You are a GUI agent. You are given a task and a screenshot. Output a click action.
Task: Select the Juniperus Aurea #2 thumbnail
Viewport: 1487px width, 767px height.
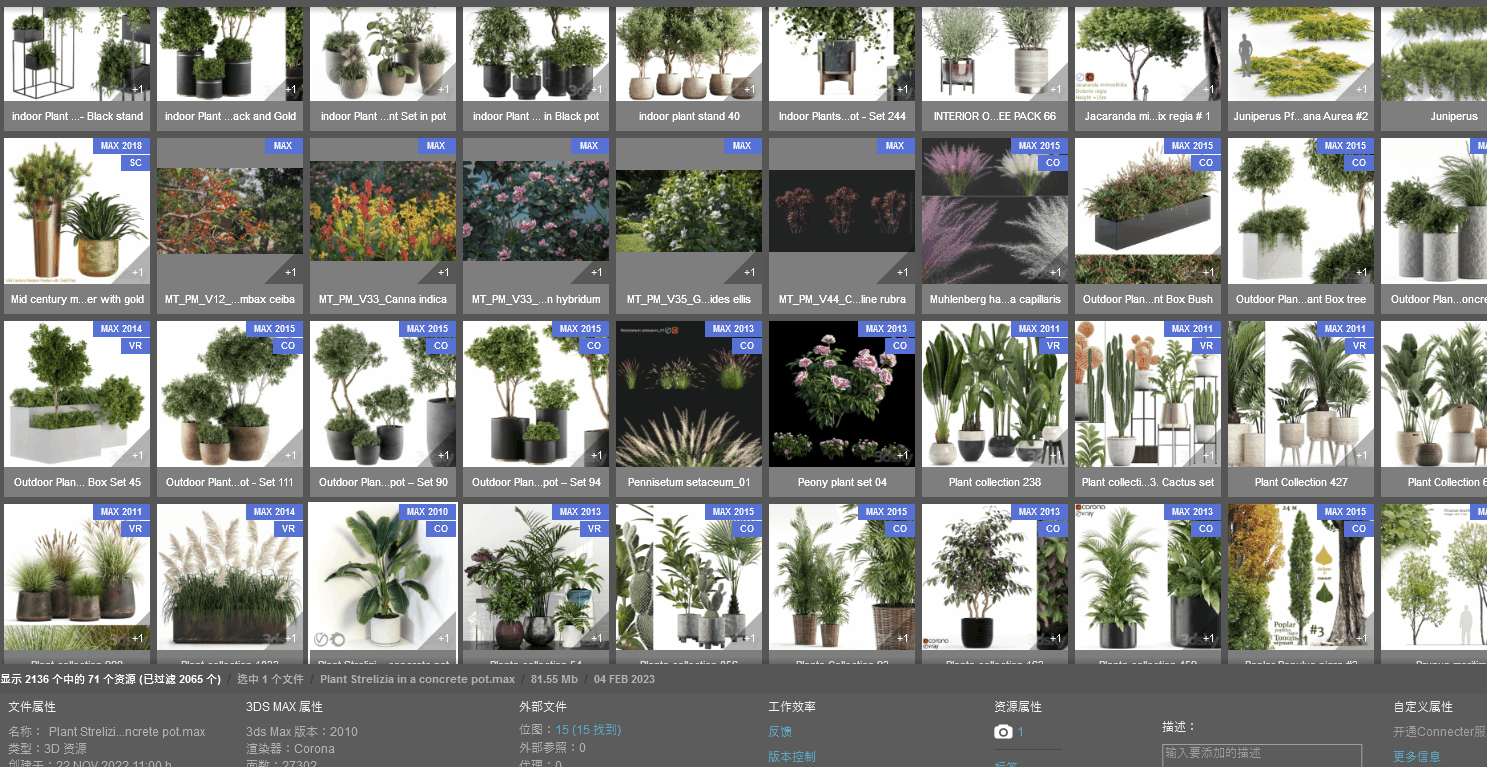[x=1300, y=55]
